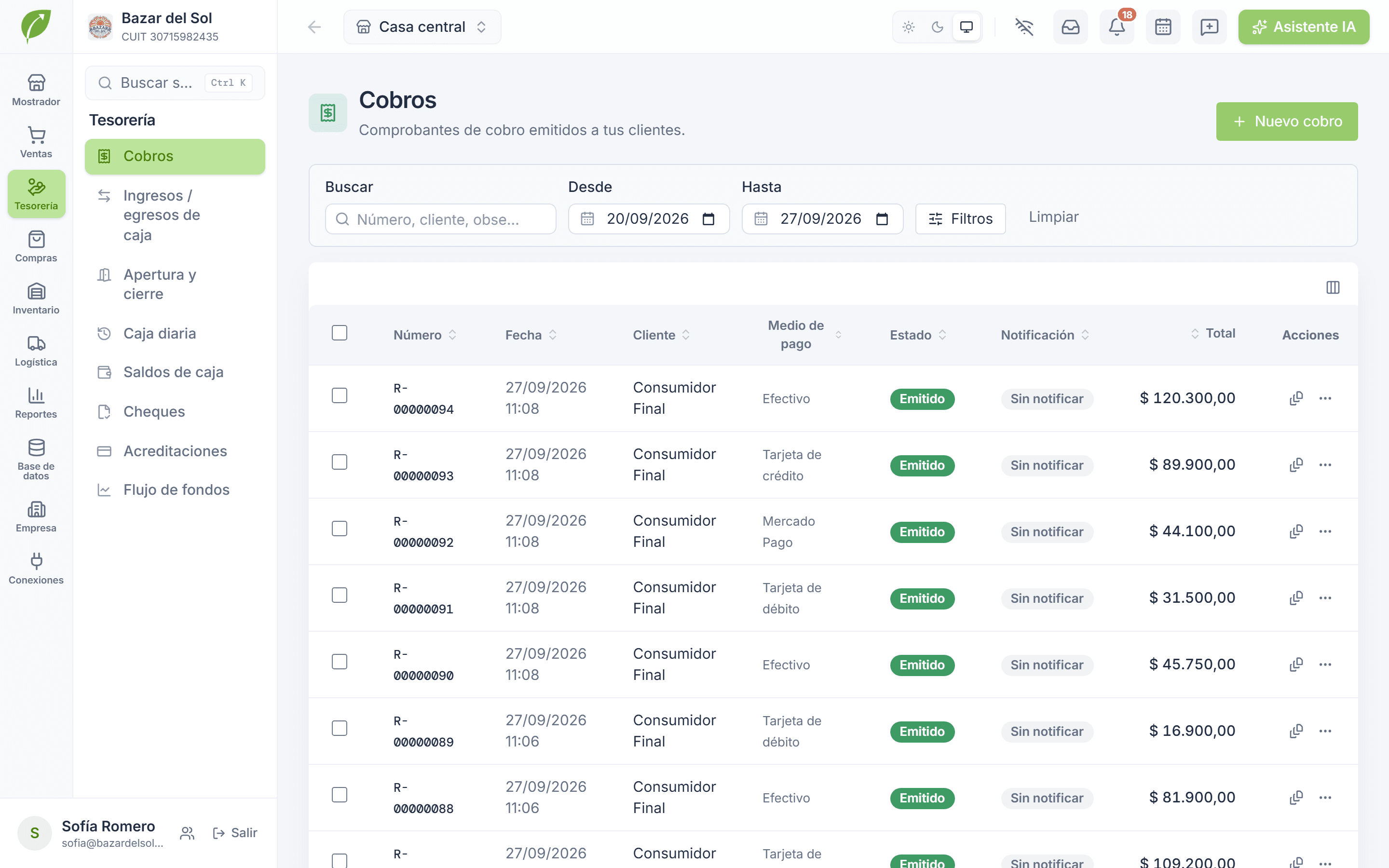This screenshot has height=868, width=1389.
Task: Open the Filtros button
Action: click(960, 219)
